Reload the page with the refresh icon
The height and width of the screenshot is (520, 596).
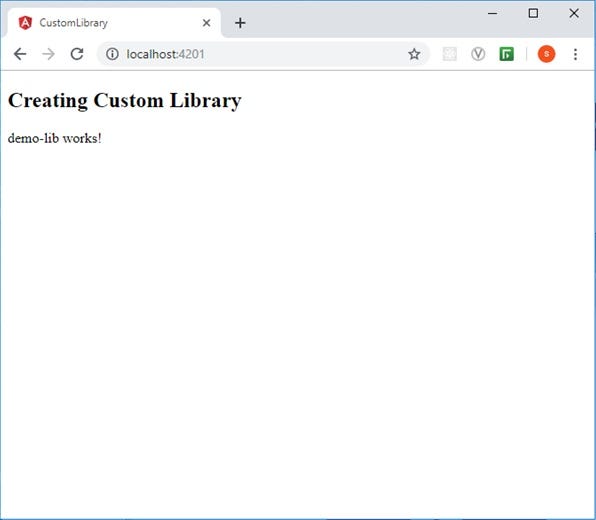(77, 54)
